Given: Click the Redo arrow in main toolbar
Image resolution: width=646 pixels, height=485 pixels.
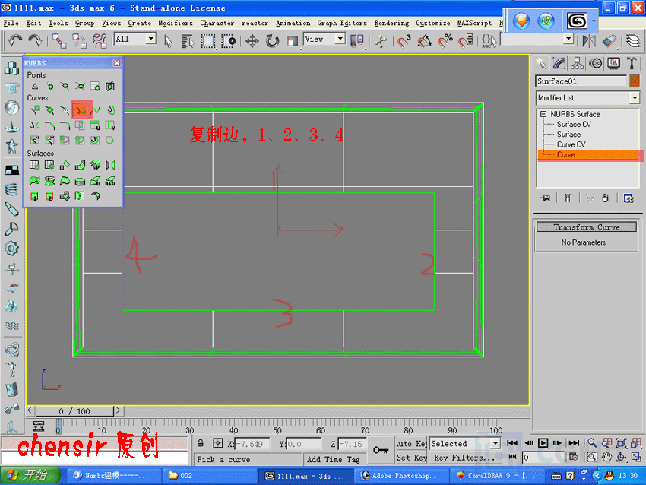Looking at the screenshot, I should 35,40.
